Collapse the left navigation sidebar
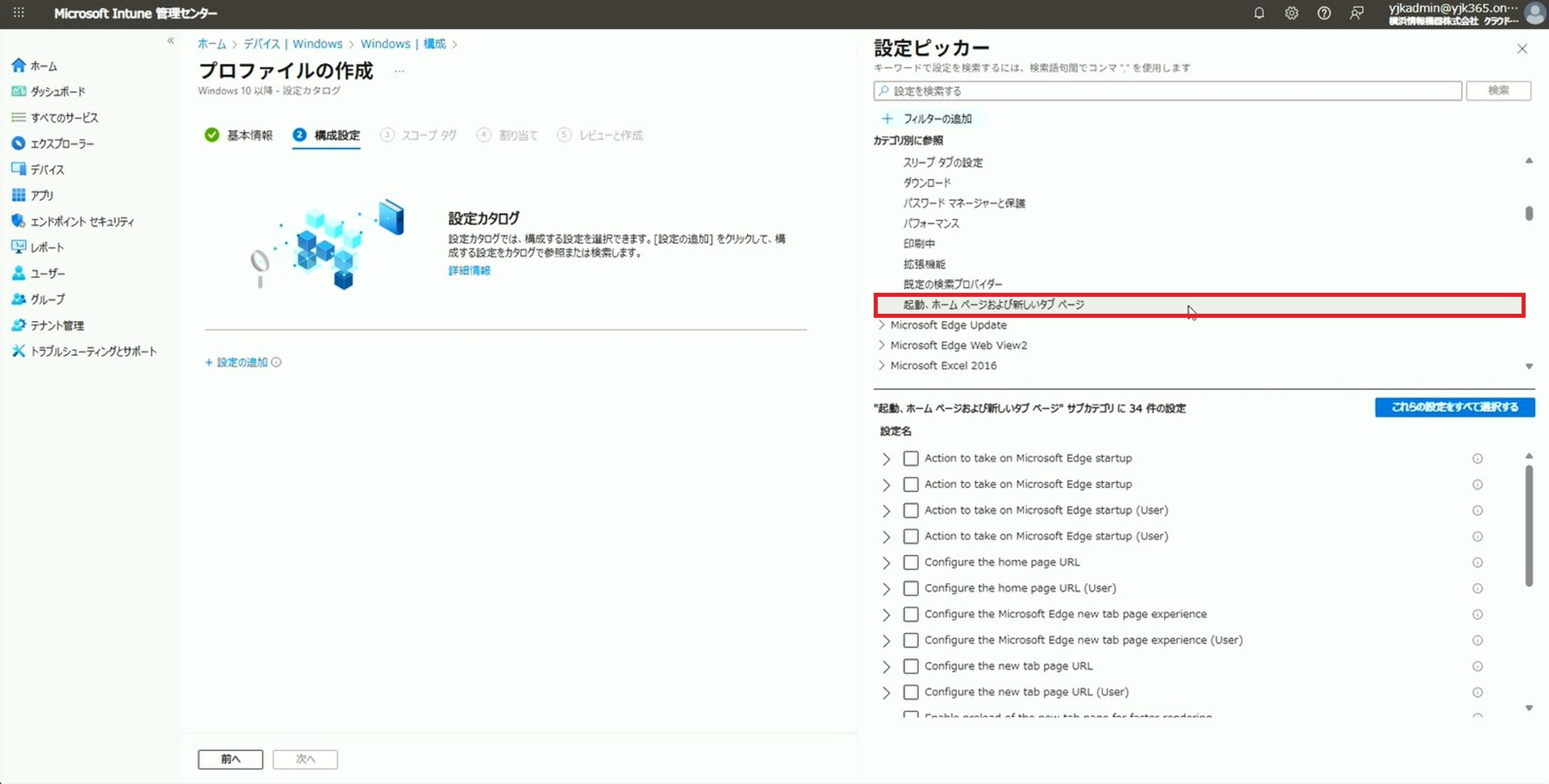Image resolution: width=1549 pixels, height=784 pixels. [x=170, y=40]
